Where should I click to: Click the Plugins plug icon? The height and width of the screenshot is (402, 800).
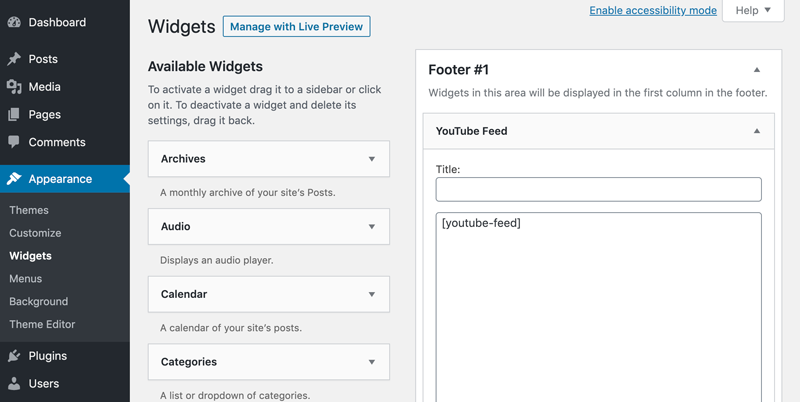click(x=14, y=356)
